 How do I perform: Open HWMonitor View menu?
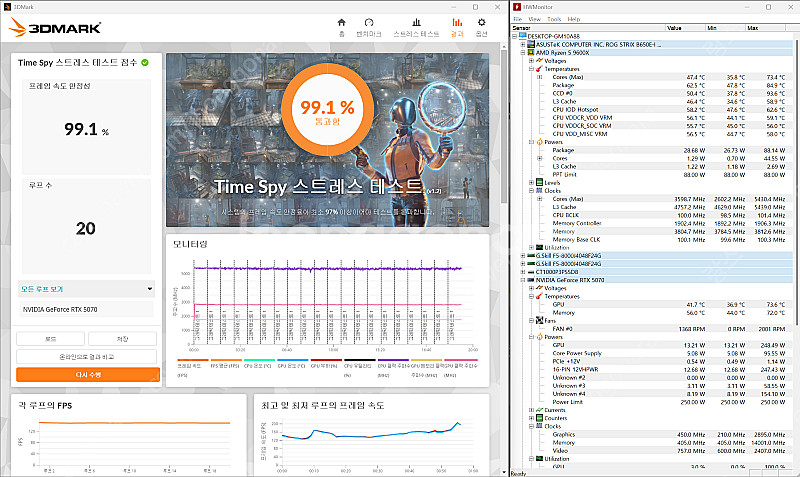pos(534,19)
